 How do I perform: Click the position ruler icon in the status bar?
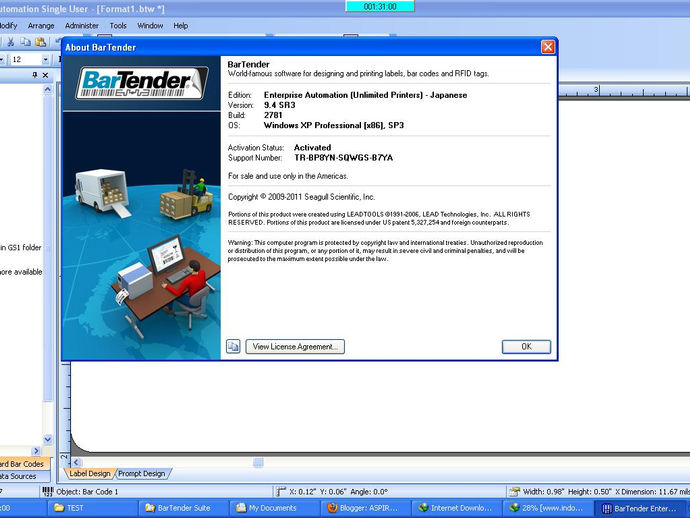(x=280, y=491)
